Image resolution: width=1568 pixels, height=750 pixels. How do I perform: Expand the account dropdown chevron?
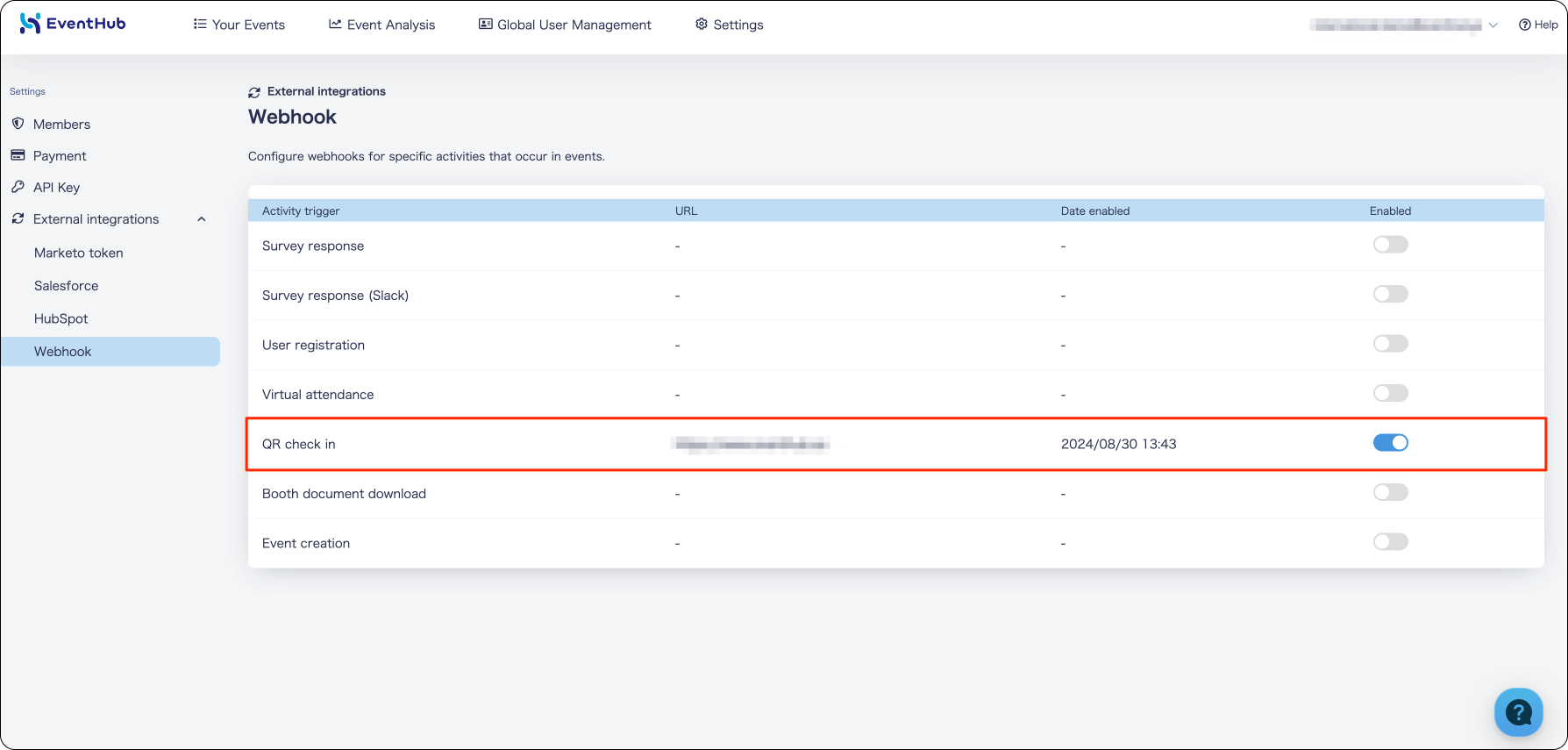(x=1493, y=25)
